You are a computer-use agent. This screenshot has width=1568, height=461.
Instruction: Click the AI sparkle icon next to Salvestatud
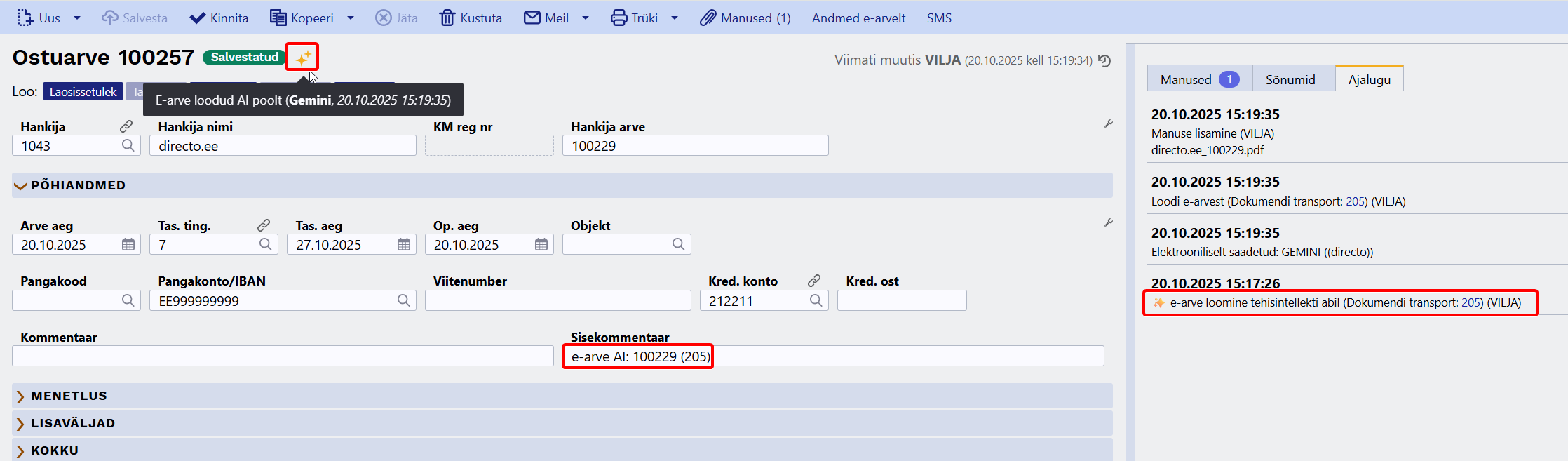(302, 58)
